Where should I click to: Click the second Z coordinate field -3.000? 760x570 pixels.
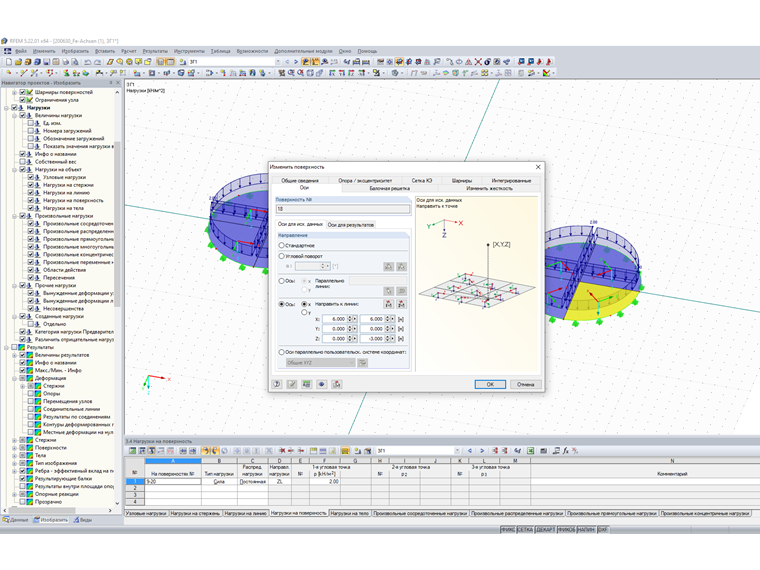coord(372,339)
